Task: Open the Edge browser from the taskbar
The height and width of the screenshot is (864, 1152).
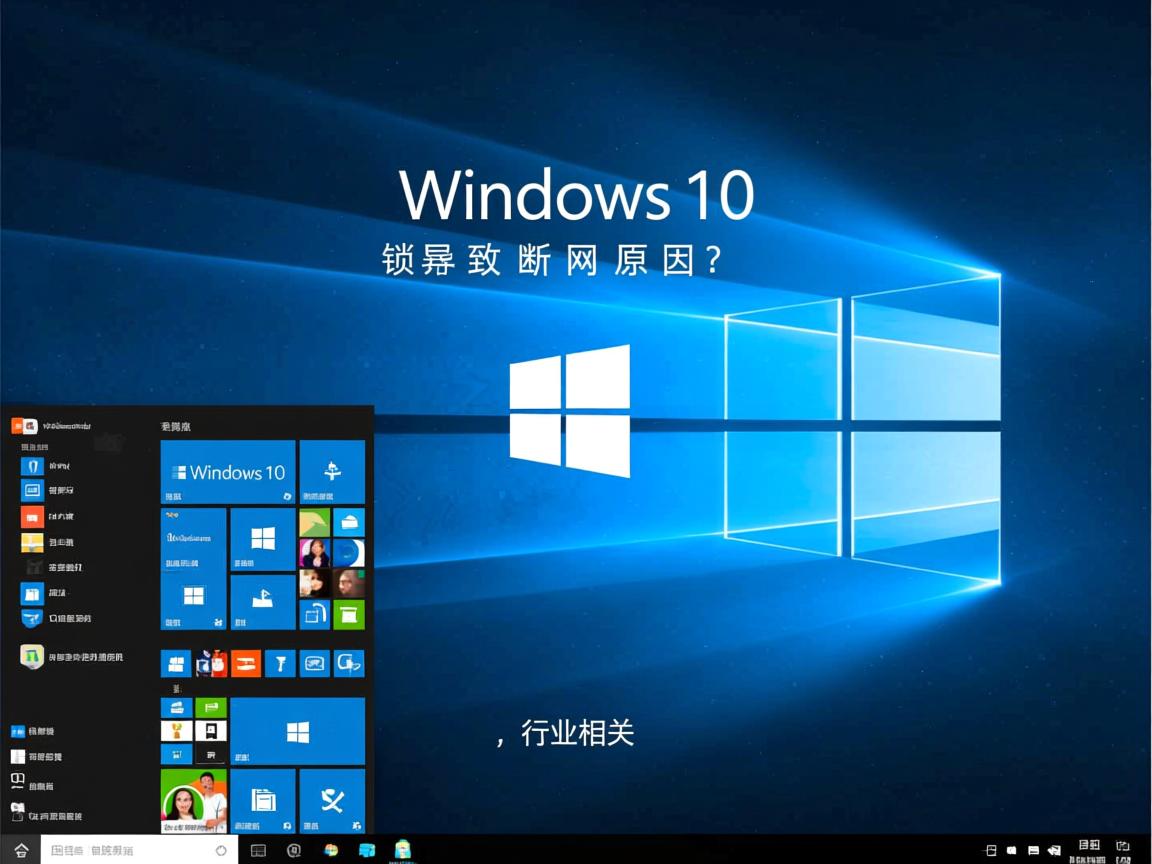Action: pyautogui.click(x=293, y=850)
